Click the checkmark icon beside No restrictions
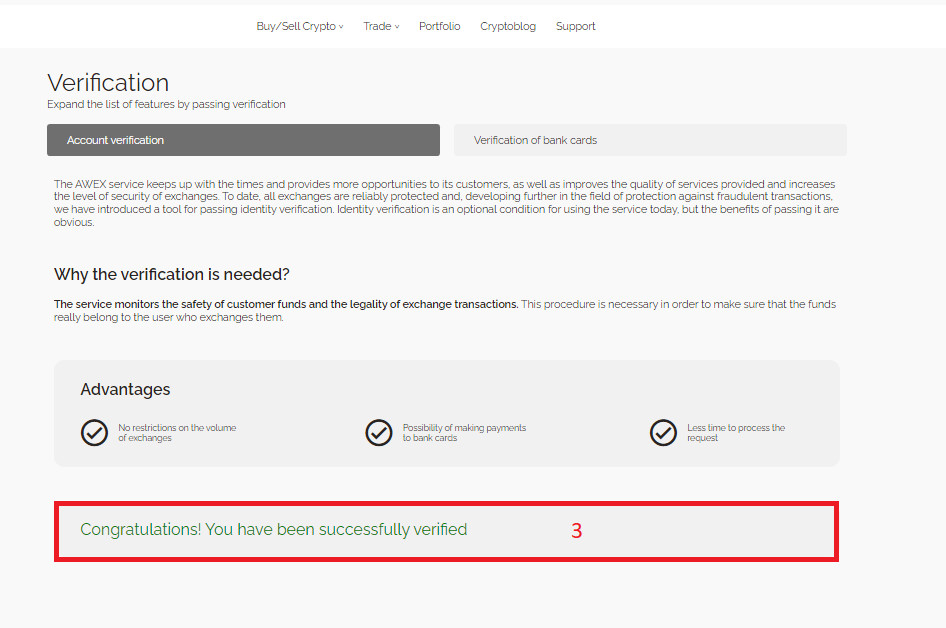 pyautogui.click(x=94, y=433)
